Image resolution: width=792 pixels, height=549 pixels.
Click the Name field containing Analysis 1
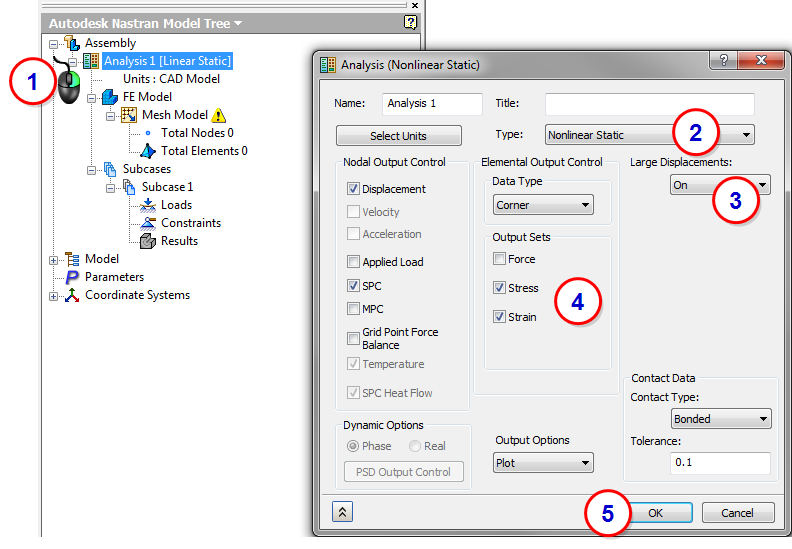[x=432, y=104]
